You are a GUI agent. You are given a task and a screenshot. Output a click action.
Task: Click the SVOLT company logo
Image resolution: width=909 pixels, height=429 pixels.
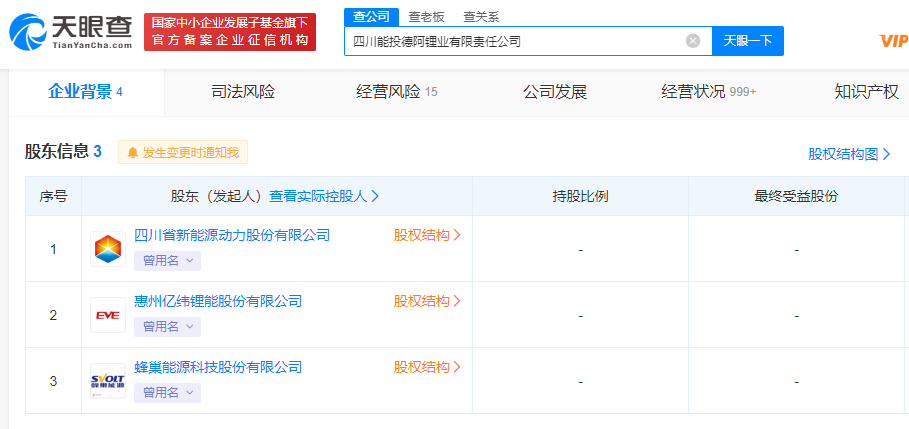click(x=108, y=381)
